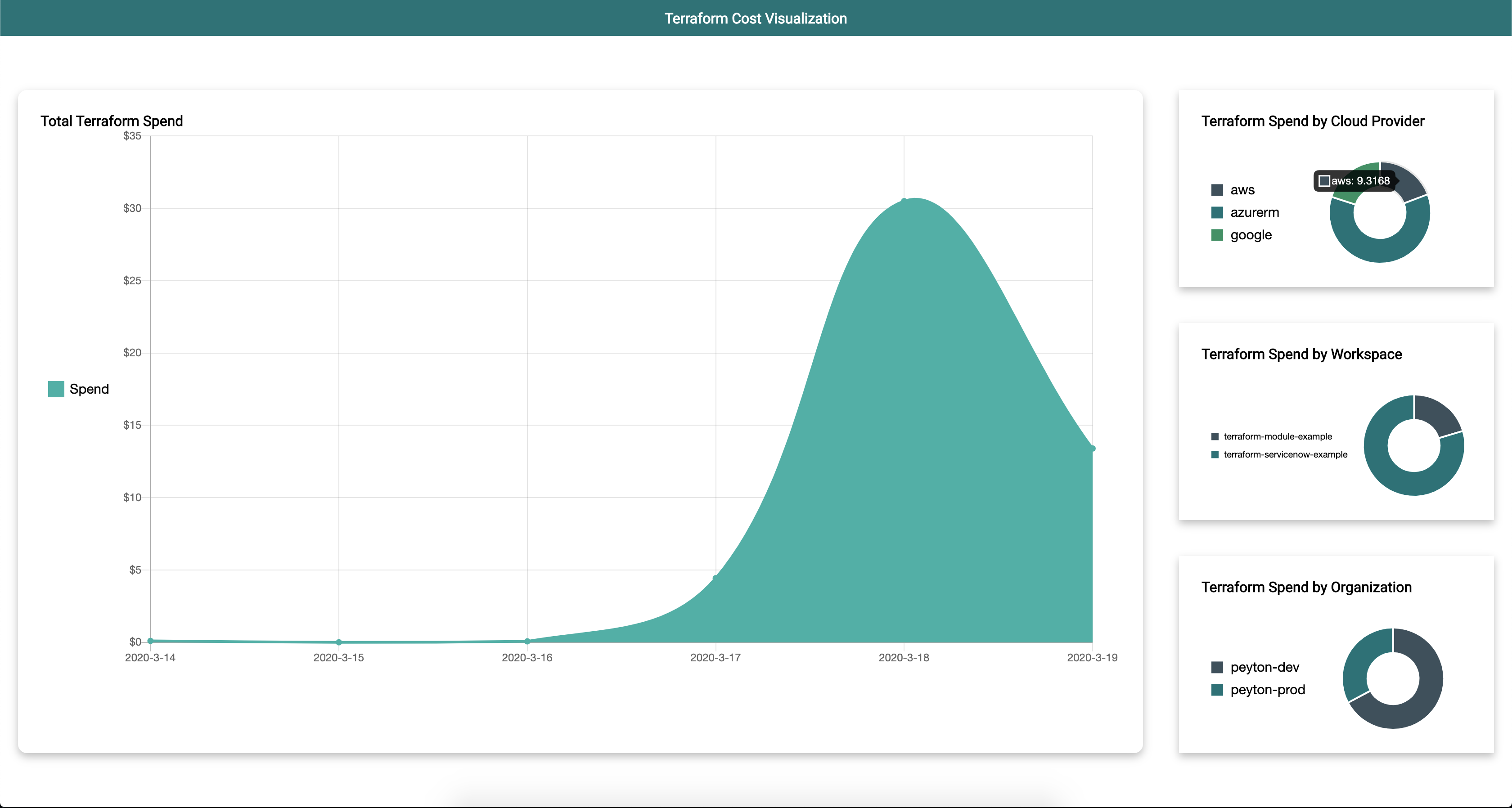Screen dimensions: 1512x808
Task: Click the Terraform Cost Visualization header title
Action: [756, 18]
